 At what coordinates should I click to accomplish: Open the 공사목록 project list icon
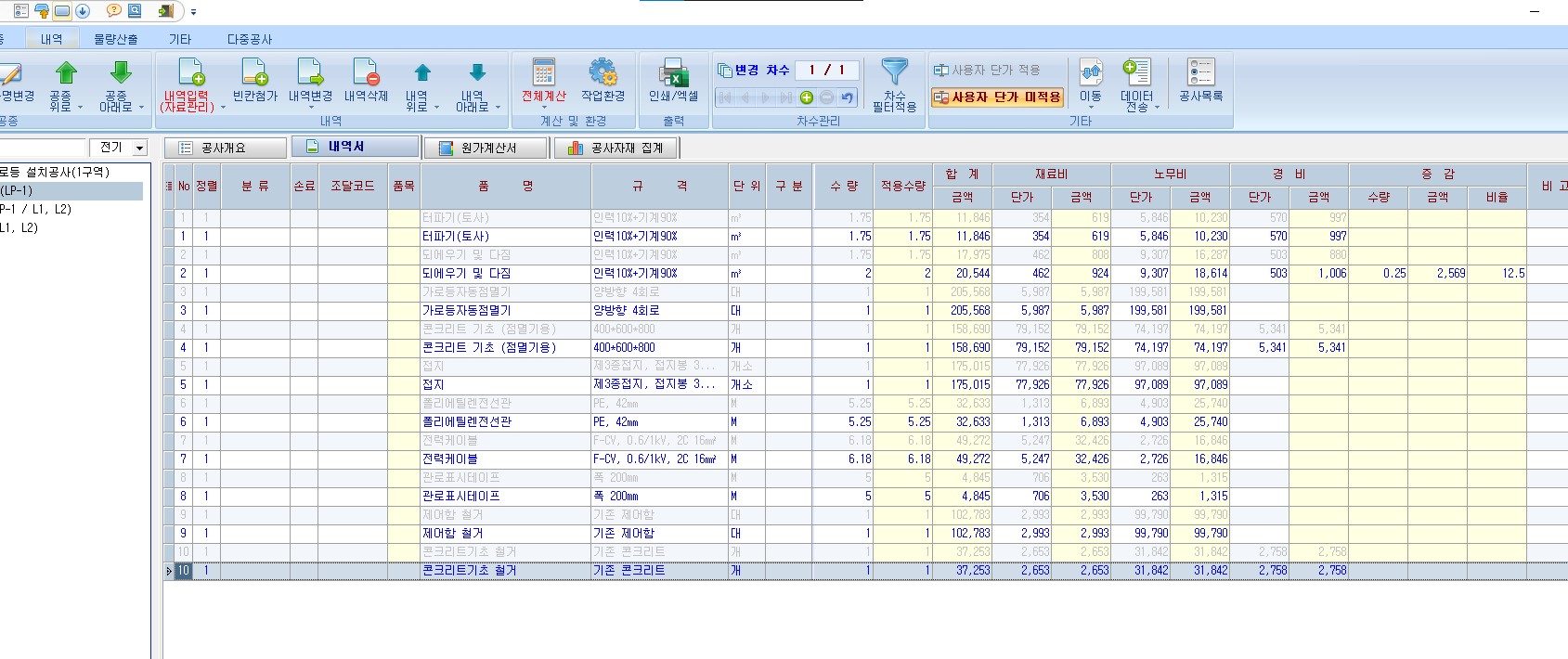coord(1200,74)
